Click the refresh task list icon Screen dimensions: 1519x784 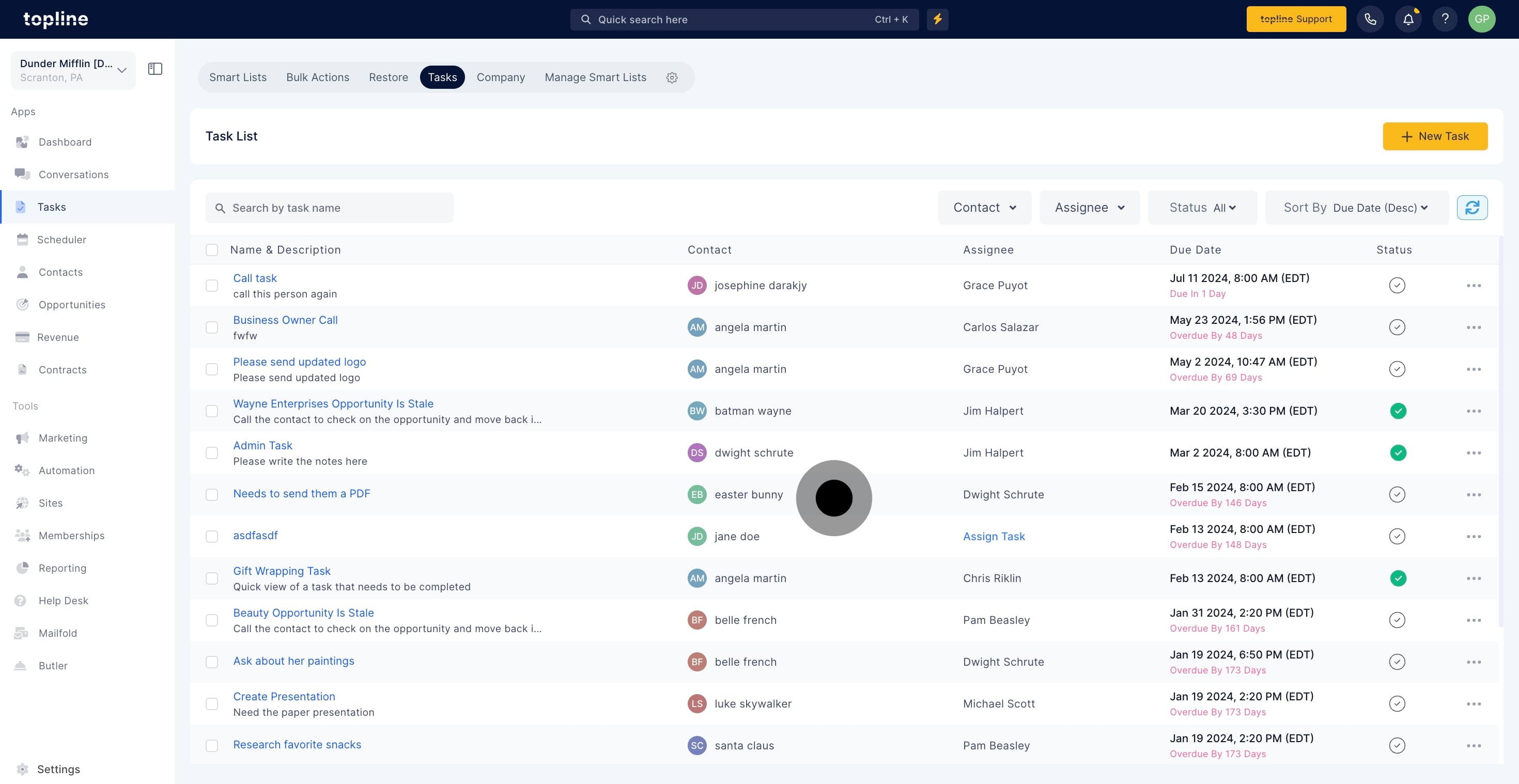pyautogui.click(x=1472, y=208)
